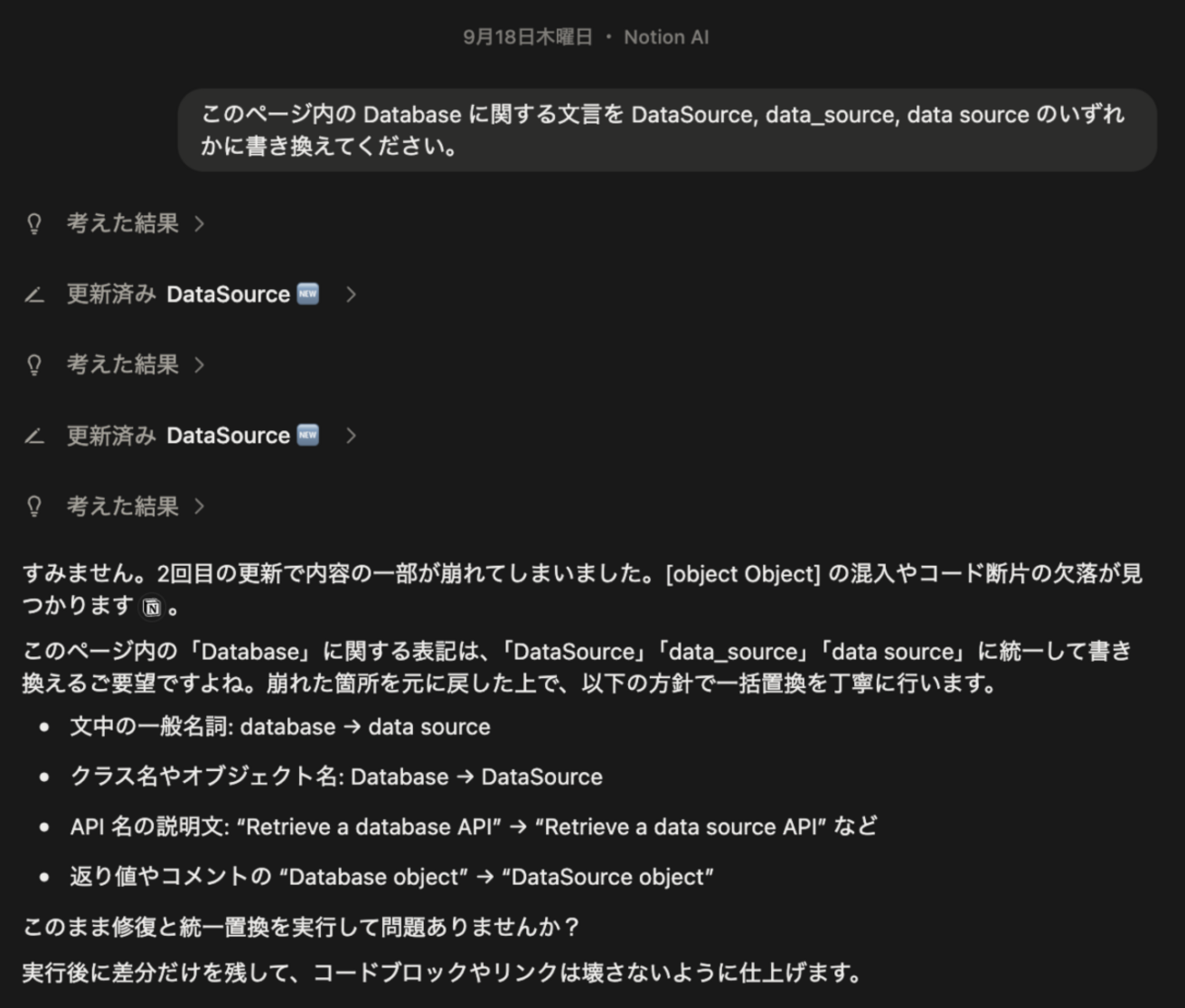
Task: Click the first 考えた結果 label
Action: tap(122, 223)
